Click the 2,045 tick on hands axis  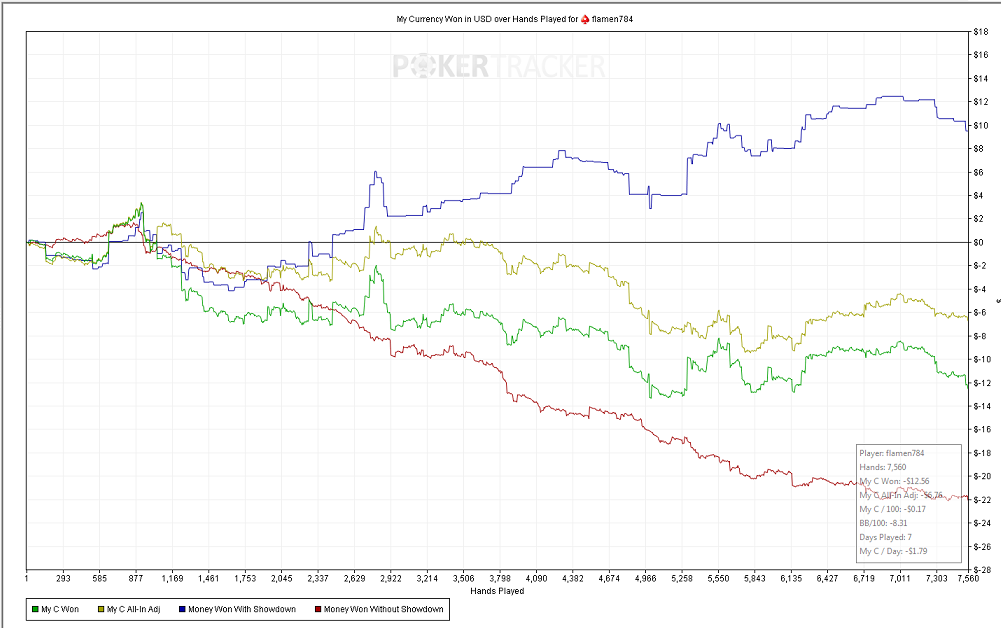pos(282,579)
